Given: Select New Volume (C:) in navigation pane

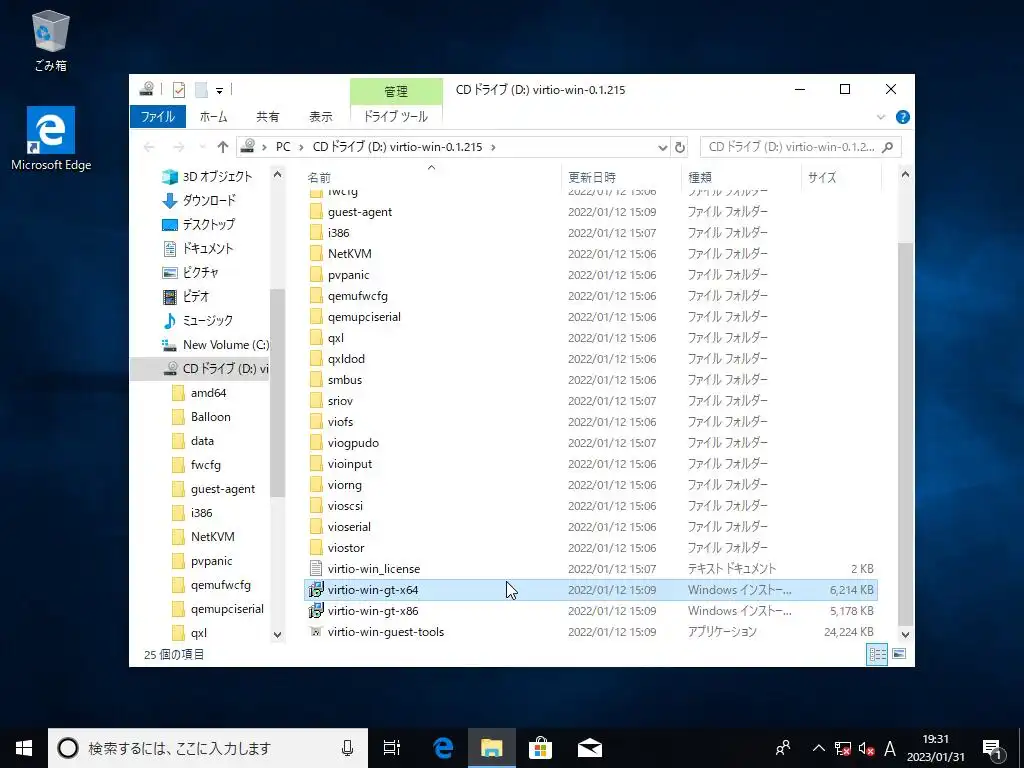Looking at the screenshot, I should point(214,345).
